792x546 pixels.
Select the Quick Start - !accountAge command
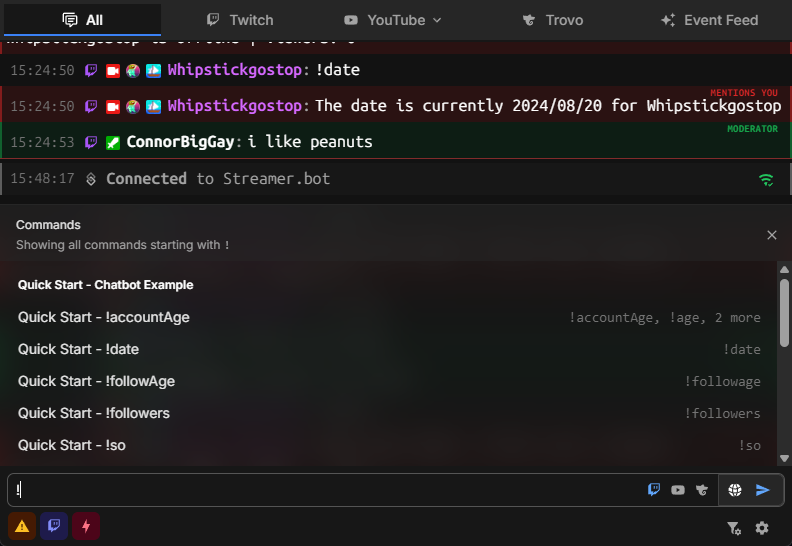click(x=389, y=317)
